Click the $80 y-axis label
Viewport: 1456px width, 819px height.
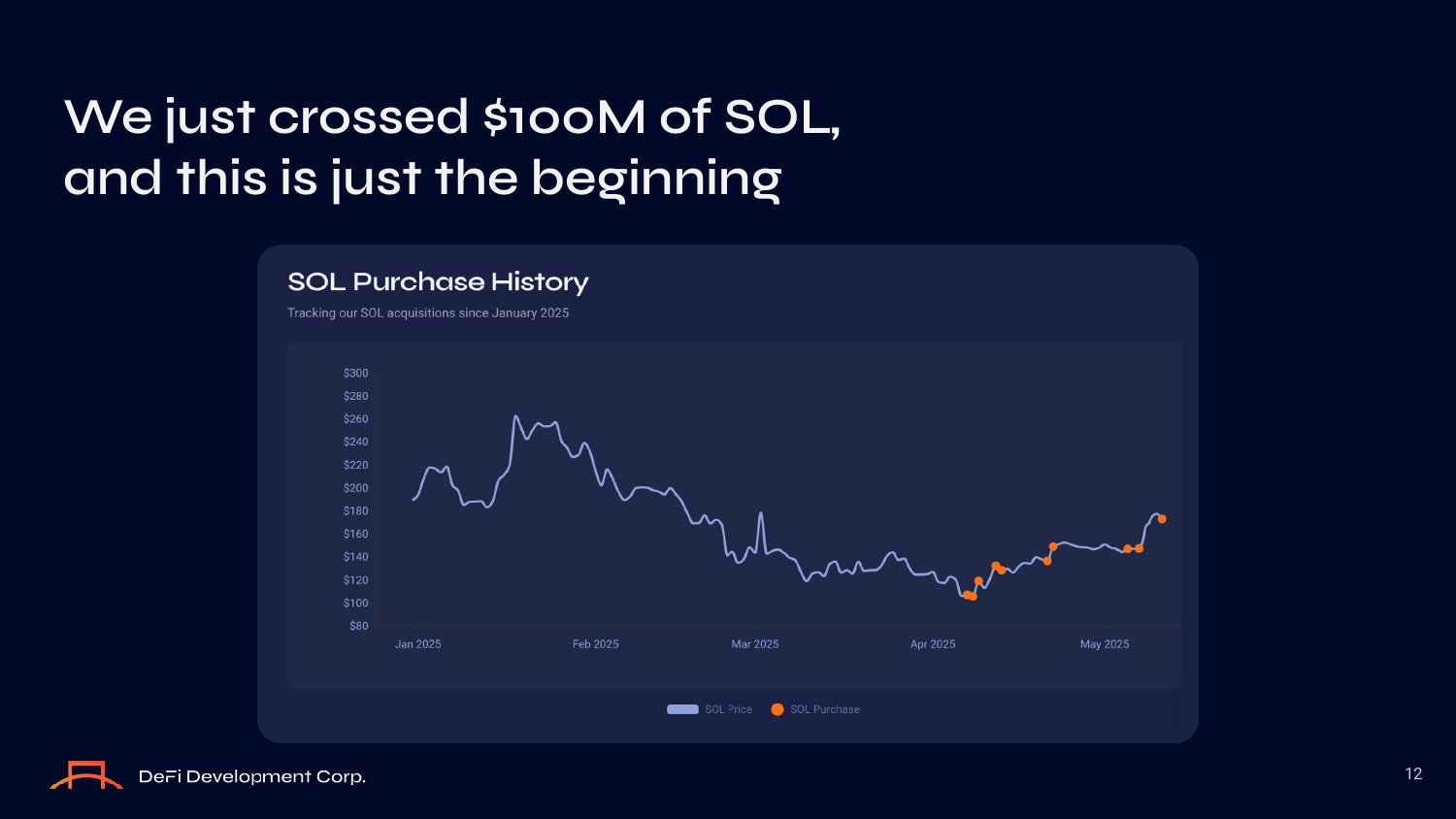pyautogui.click(x=358, y=626)
